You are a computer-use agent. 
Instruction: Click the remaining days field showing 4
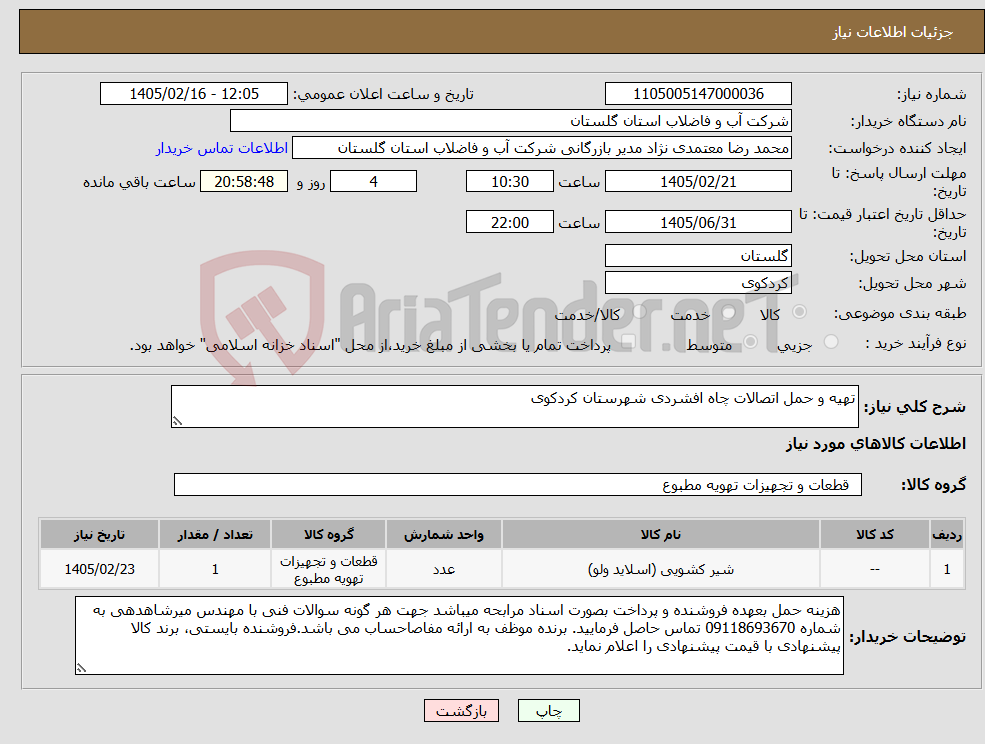click(373, 182)
